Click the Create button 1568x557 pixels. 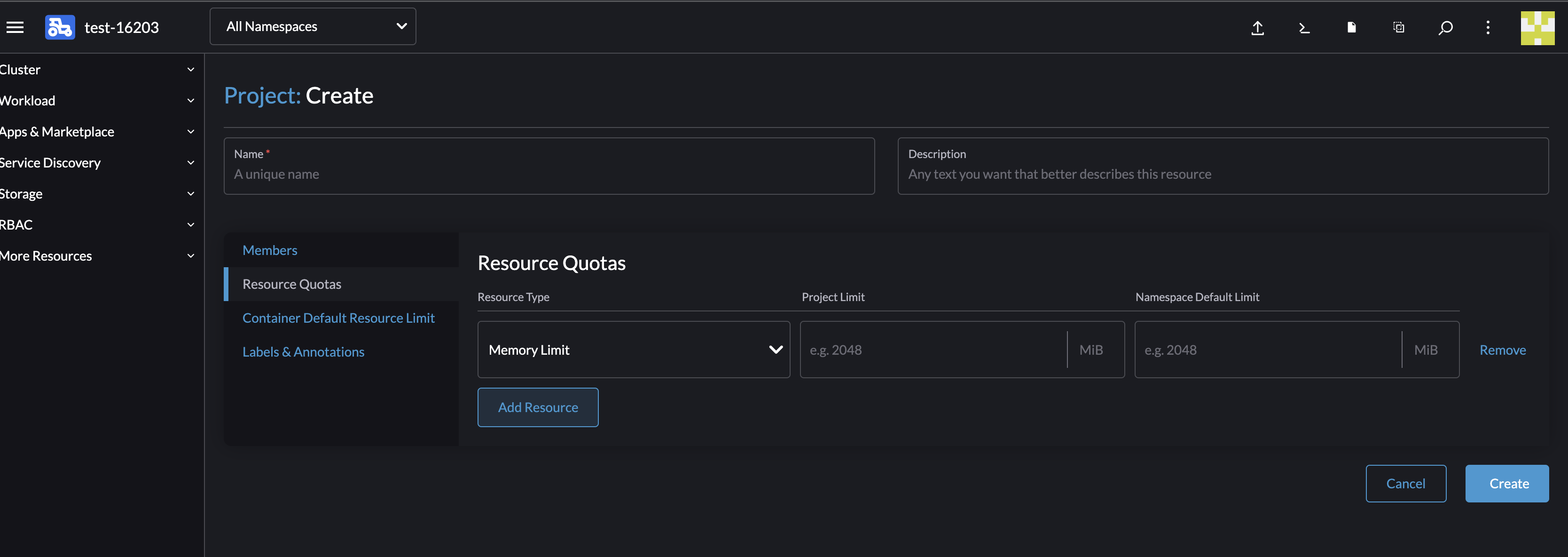coord(1507,483)
